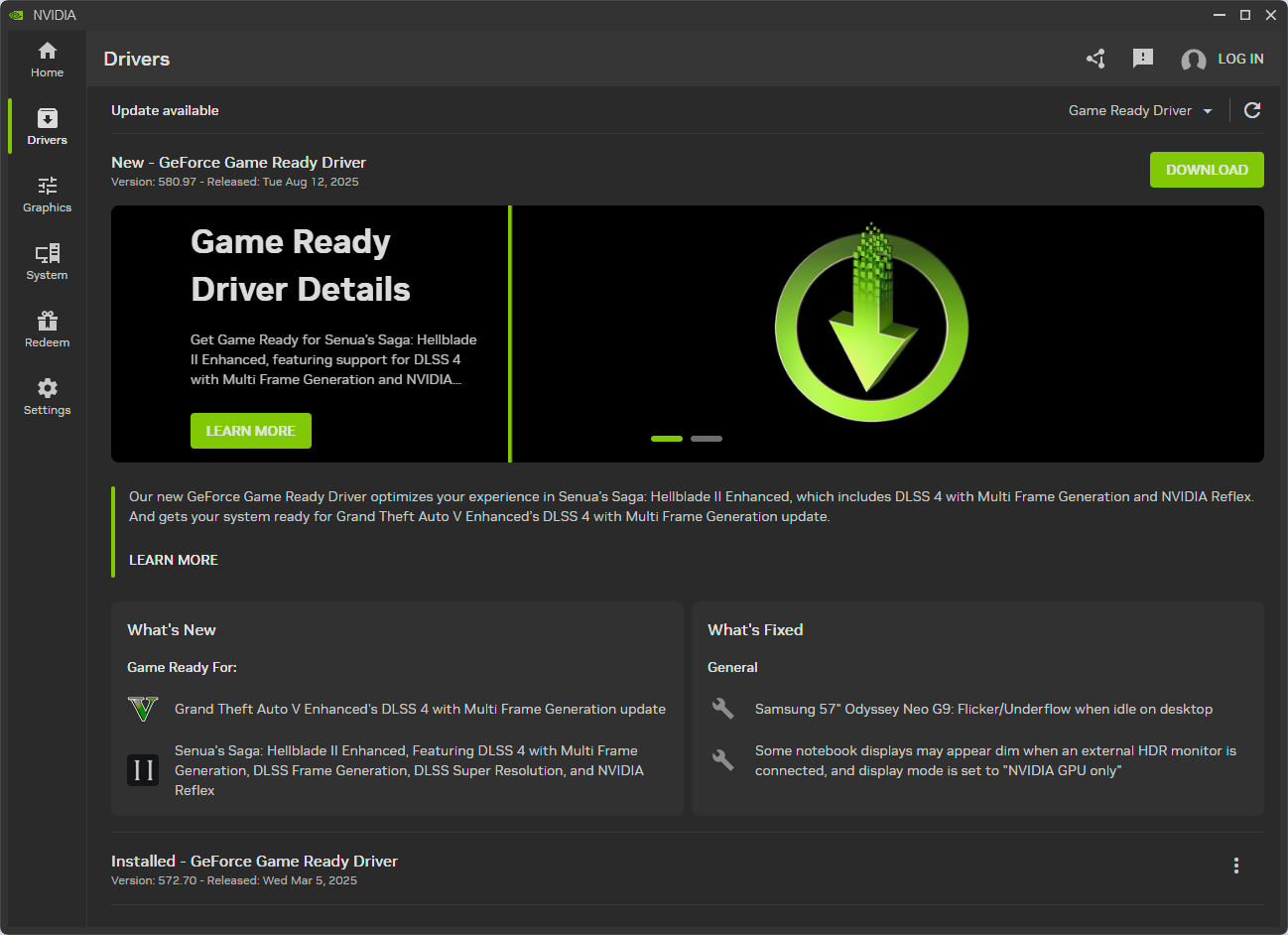This screenshot has width=1288, height=935.
Task: Expand the Game Ready Driver dropdown
Action: click(1140, 110)
